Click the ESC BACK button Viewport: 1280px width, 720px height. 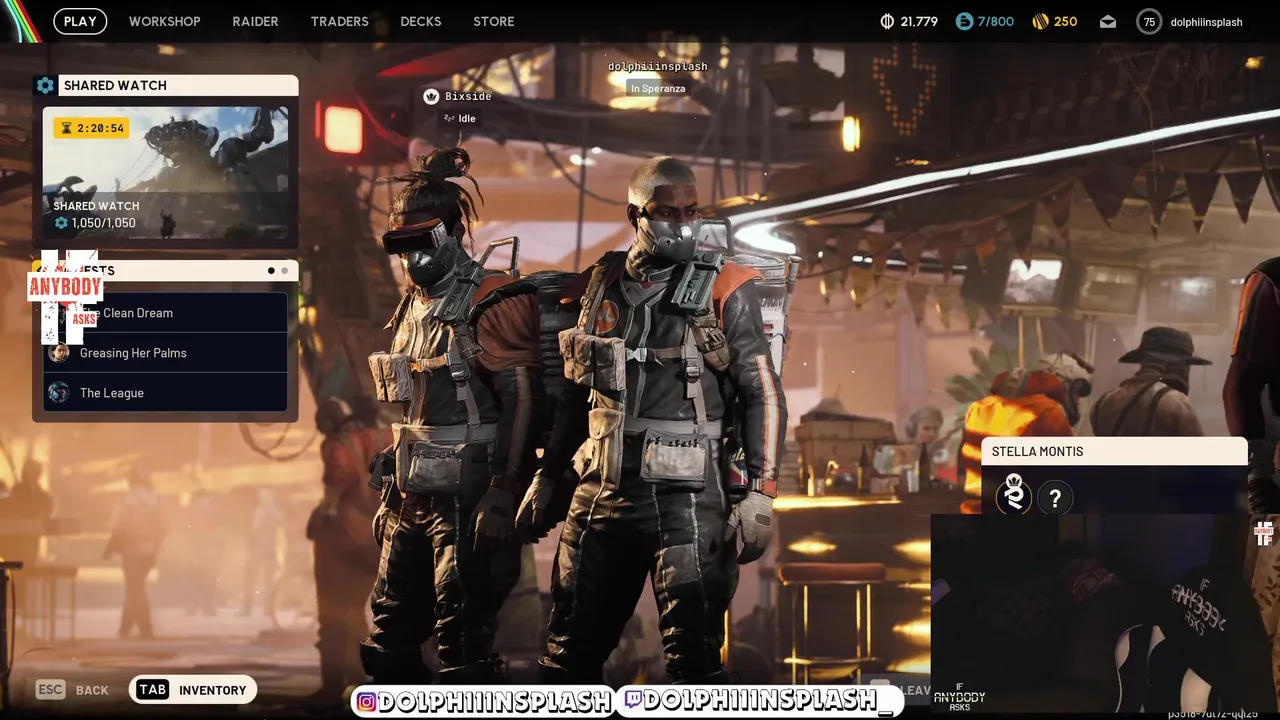[72, 690]
